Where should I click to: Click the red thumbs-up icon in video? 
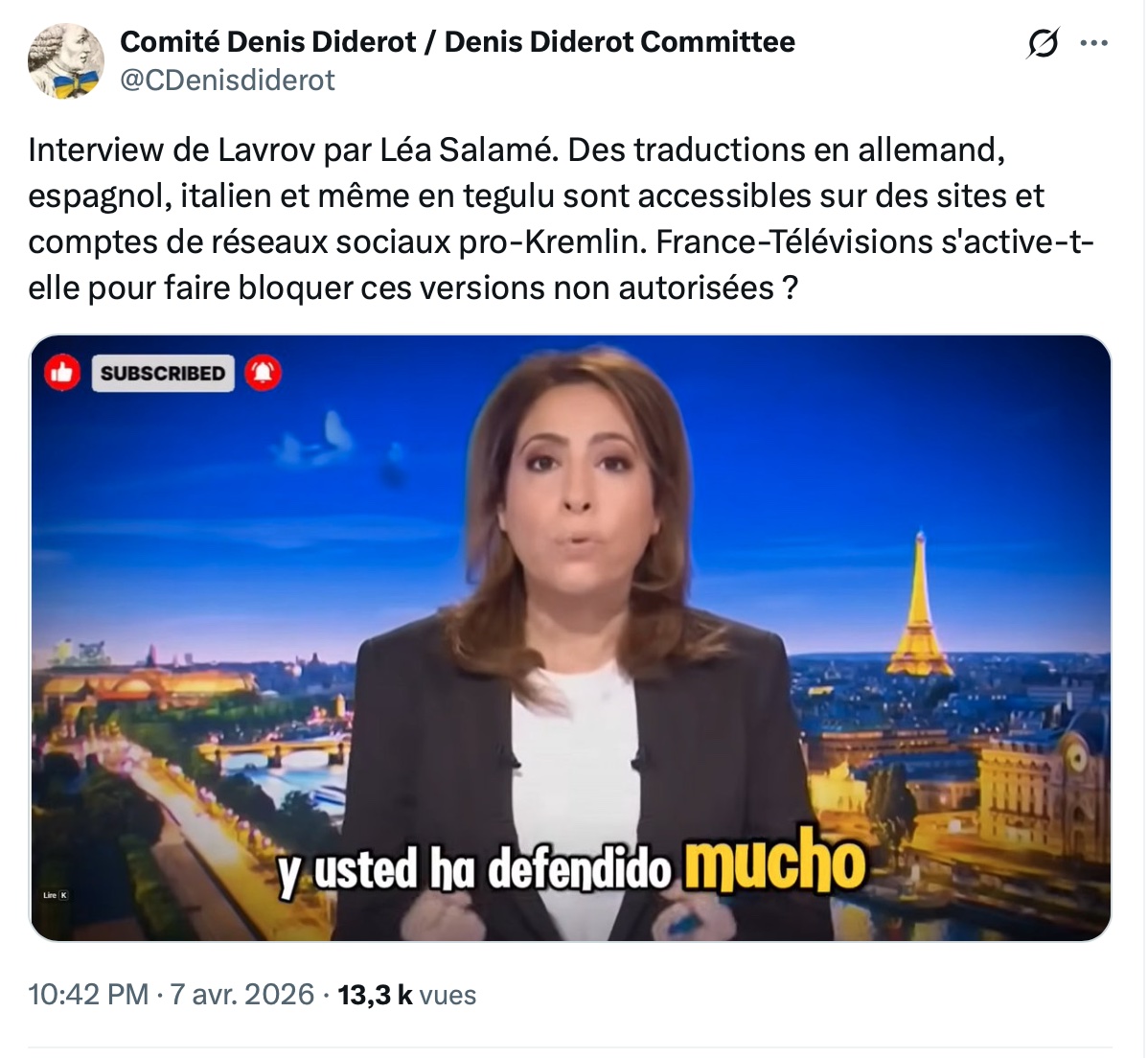pos(62,373)
